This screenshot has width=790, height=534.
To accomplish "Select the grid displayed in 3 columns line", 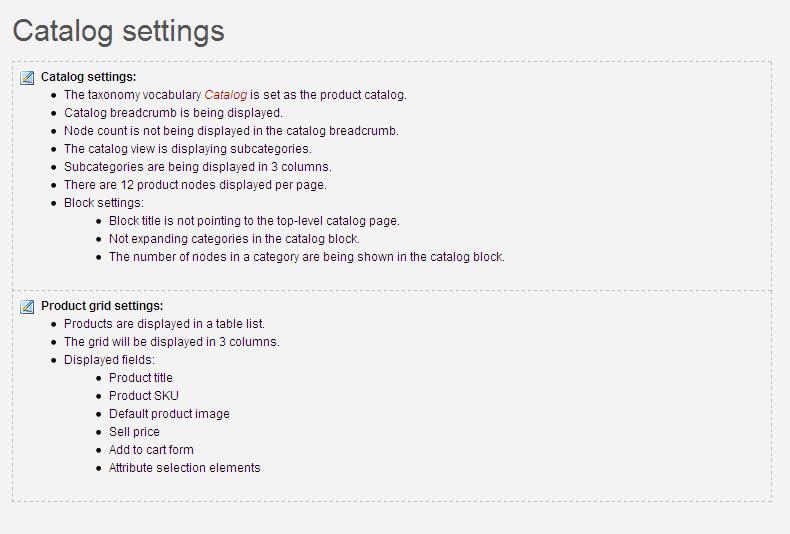I will click(172, 342).
